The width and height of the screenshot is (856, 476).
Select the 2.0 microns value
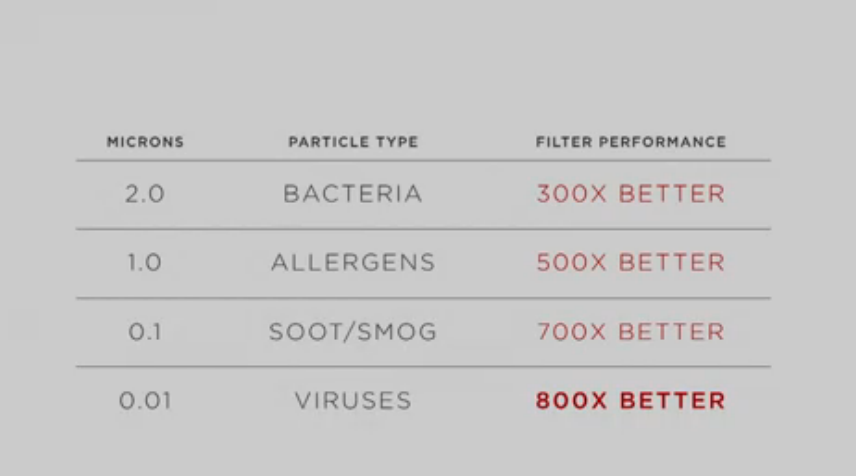coord(145,194)
